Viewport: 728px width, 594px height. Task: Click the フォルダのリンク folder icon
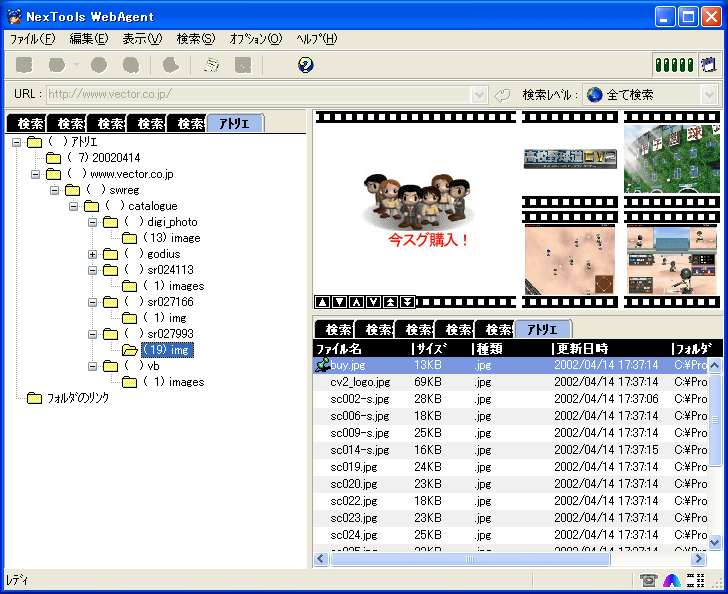[34, 398]
